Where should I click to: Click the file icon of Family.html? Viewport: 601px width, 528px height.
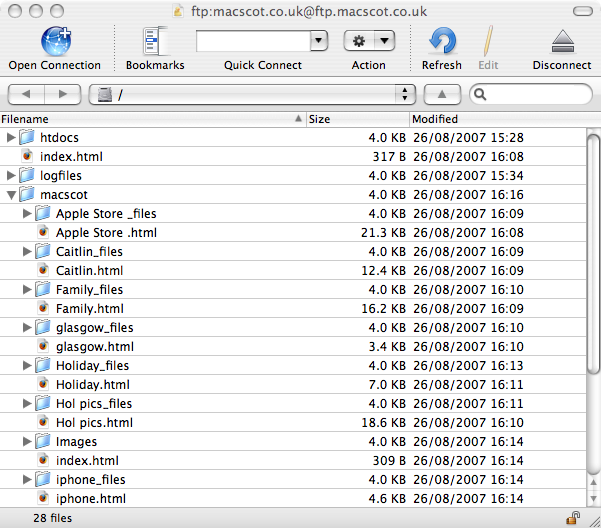43,308
